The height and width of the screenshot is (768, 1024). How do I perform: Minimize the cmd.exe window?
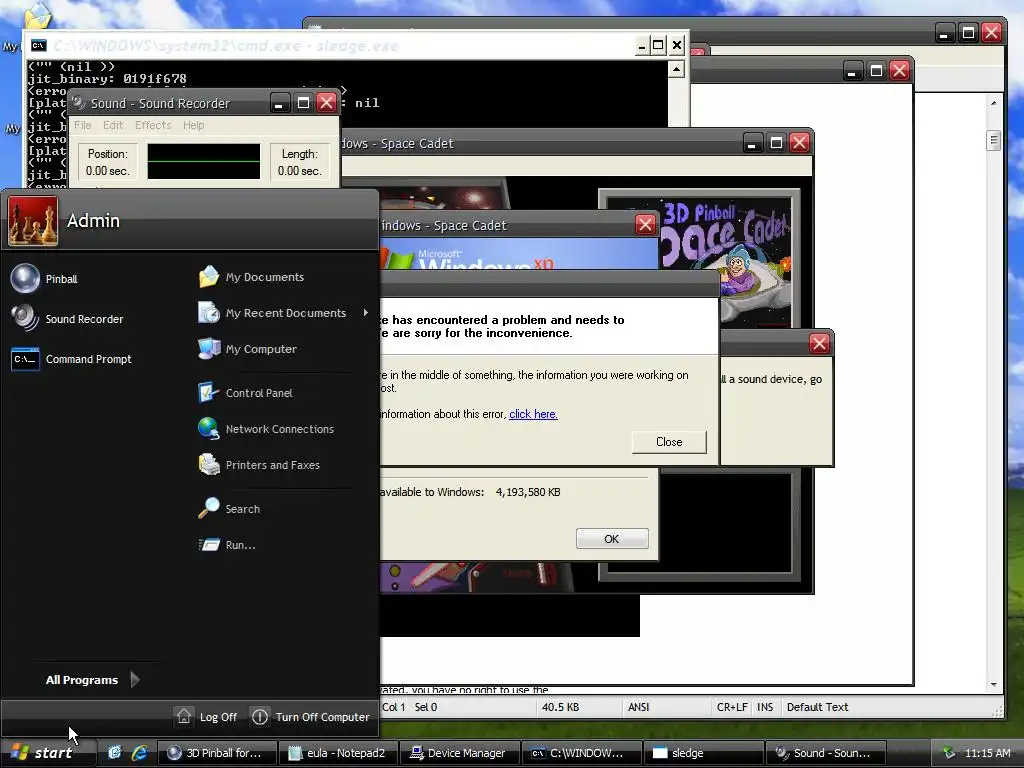641,45
